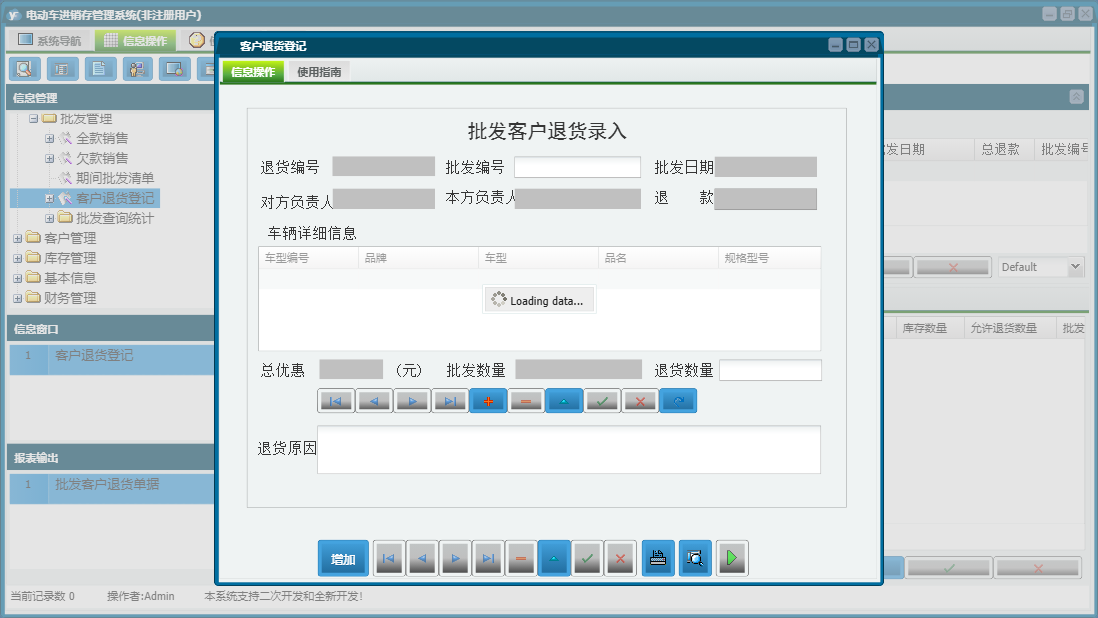The height and width of the screenshot is (618, 1098).
Task: Click the search record icon in main toolbar
Action: tap(25, 69)
